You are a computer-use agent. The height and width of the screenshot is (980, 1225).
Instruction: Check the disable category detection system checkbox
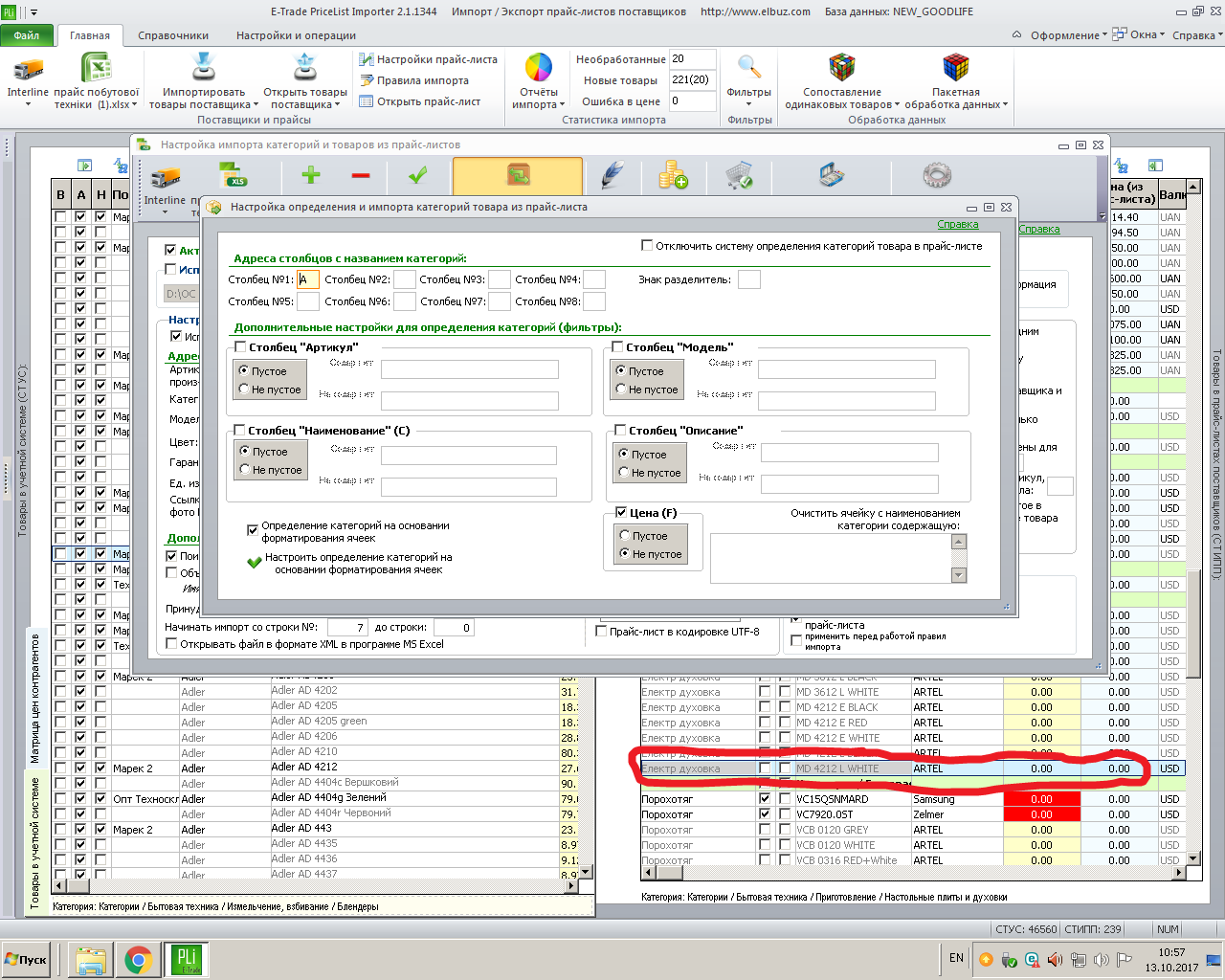[x=647, y=246]
